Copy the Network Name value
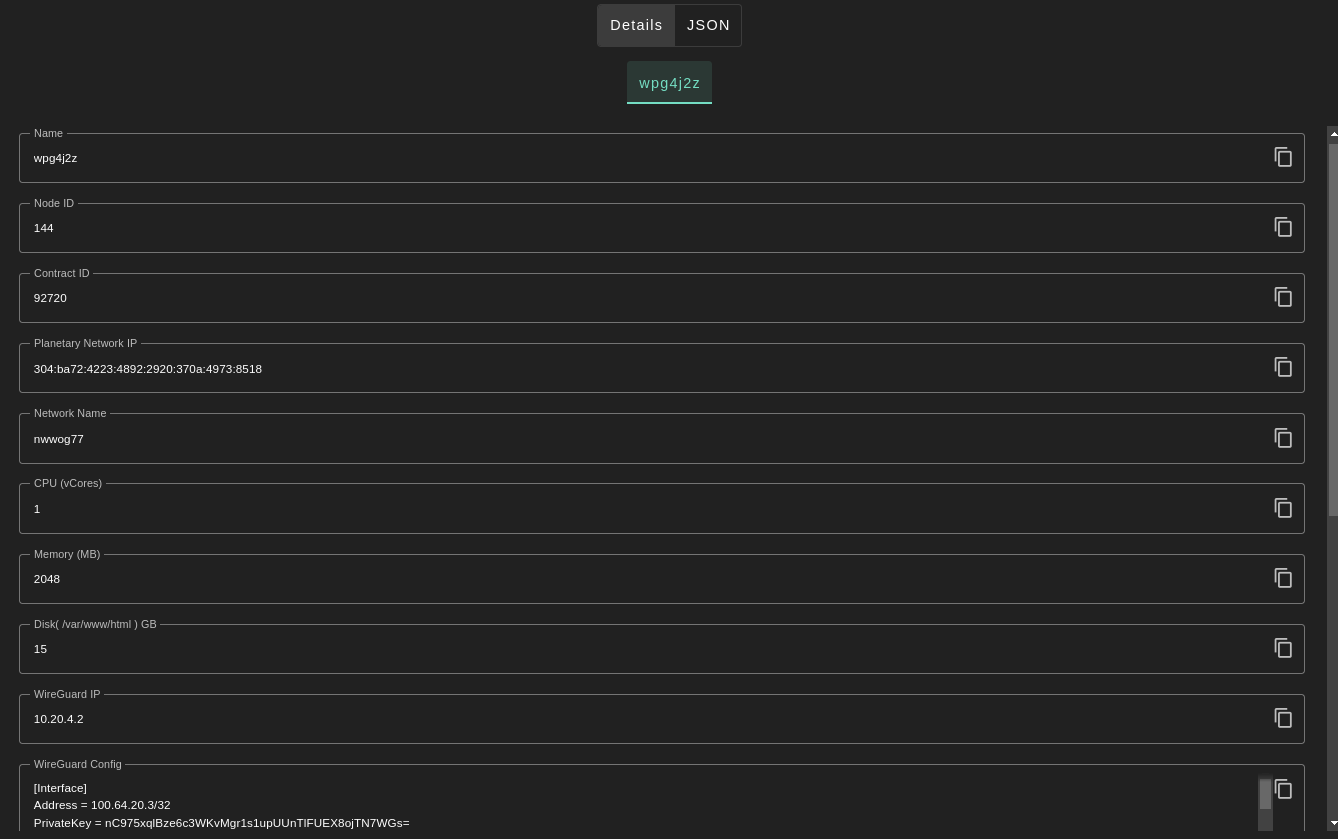This screenshot has width=1338, height=839. 1283,438
